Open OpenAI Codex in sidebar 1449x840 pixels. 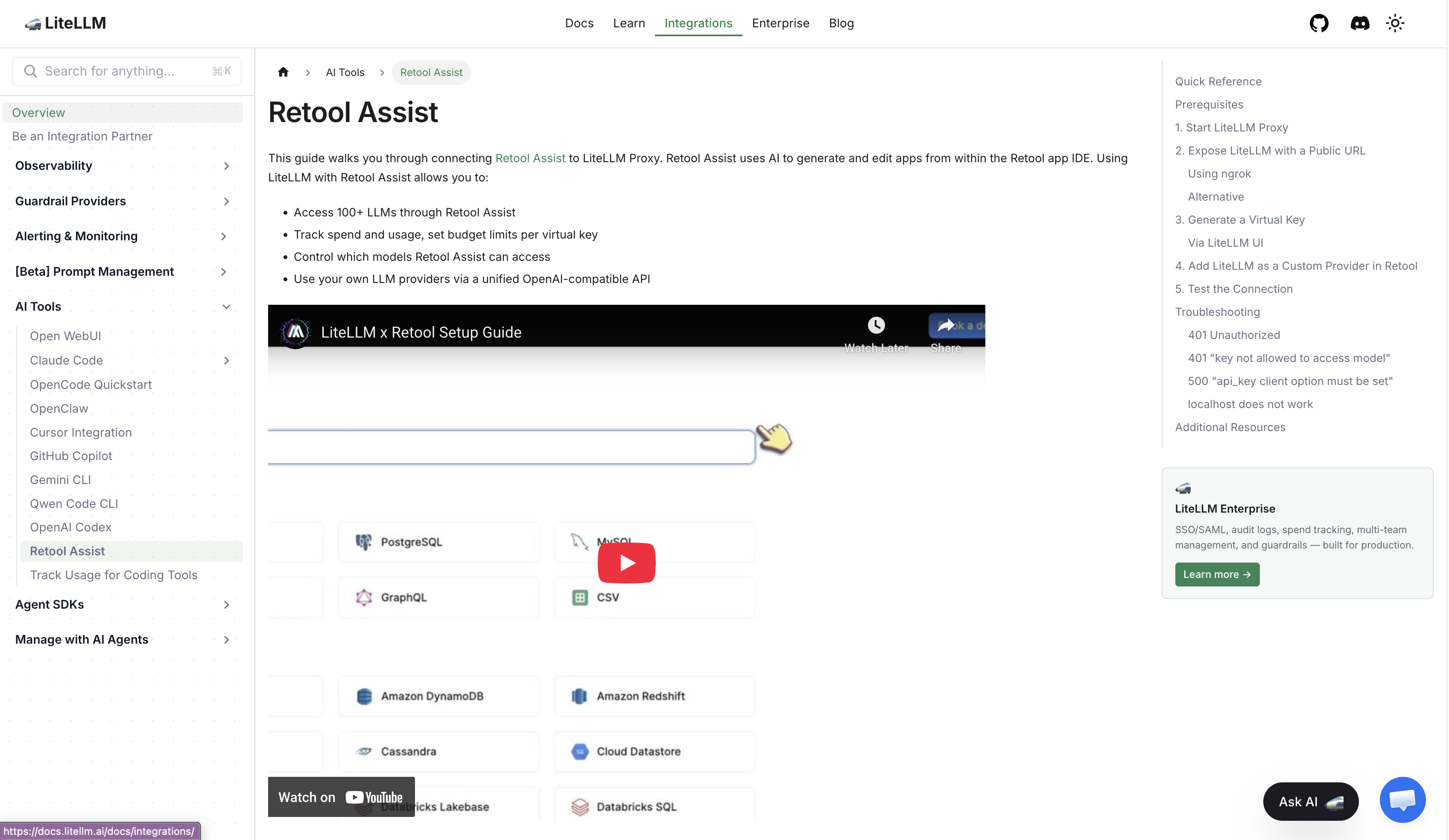[x=71, y=527]
